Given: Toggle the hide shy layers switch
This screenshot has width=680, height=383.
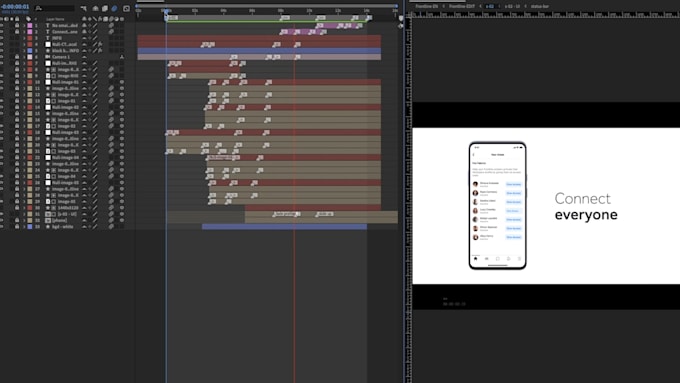Looking at the screenshot, I should tap(95, 8).
